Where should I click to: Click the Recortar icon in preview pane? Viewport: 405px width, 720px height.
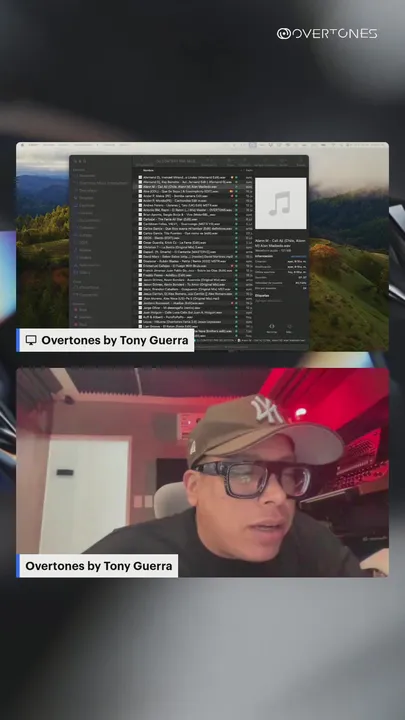[x=272, y=326]
